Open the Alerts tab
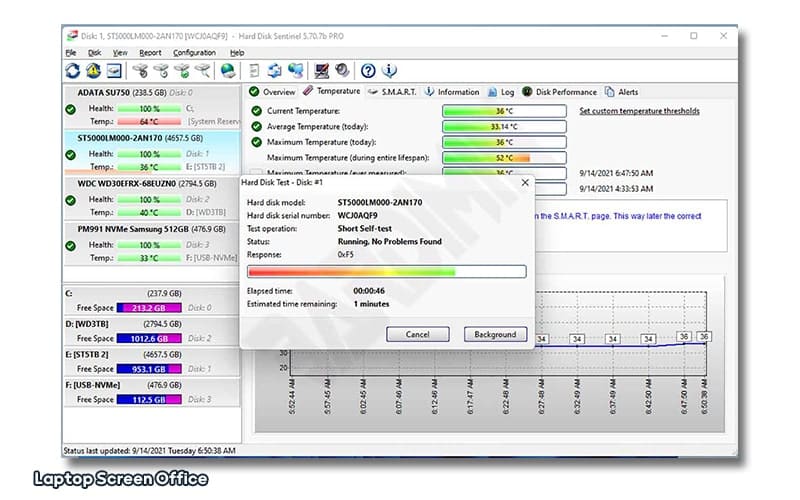 pos(621,92)
